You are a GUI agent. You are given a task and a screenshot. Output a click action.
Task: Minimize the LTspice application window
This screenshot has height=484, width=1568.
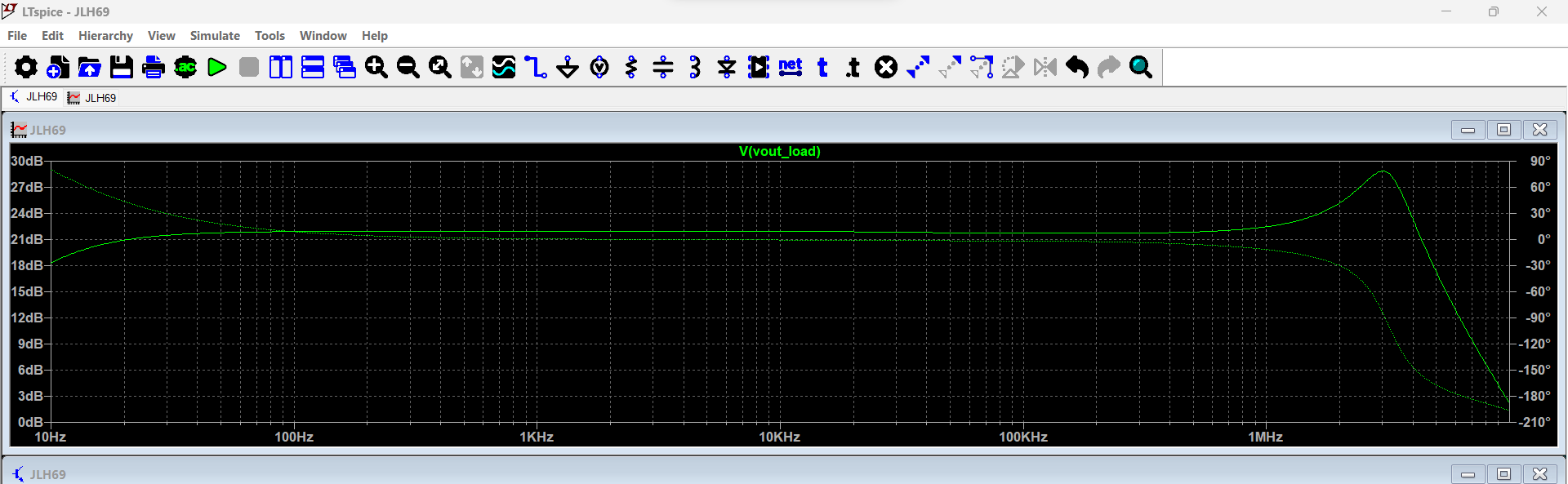tap(1446, 11)
